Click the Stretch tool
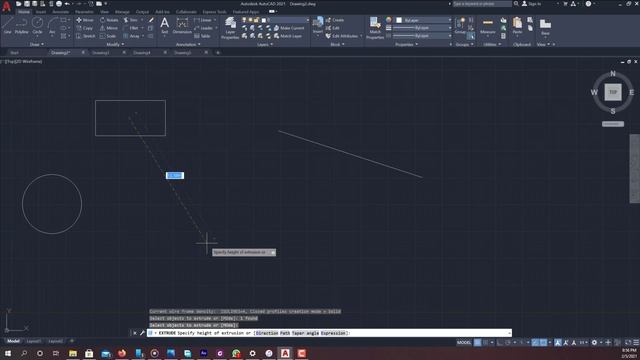The width and height of the screenshot is (640, 360). tap(86, 36)
